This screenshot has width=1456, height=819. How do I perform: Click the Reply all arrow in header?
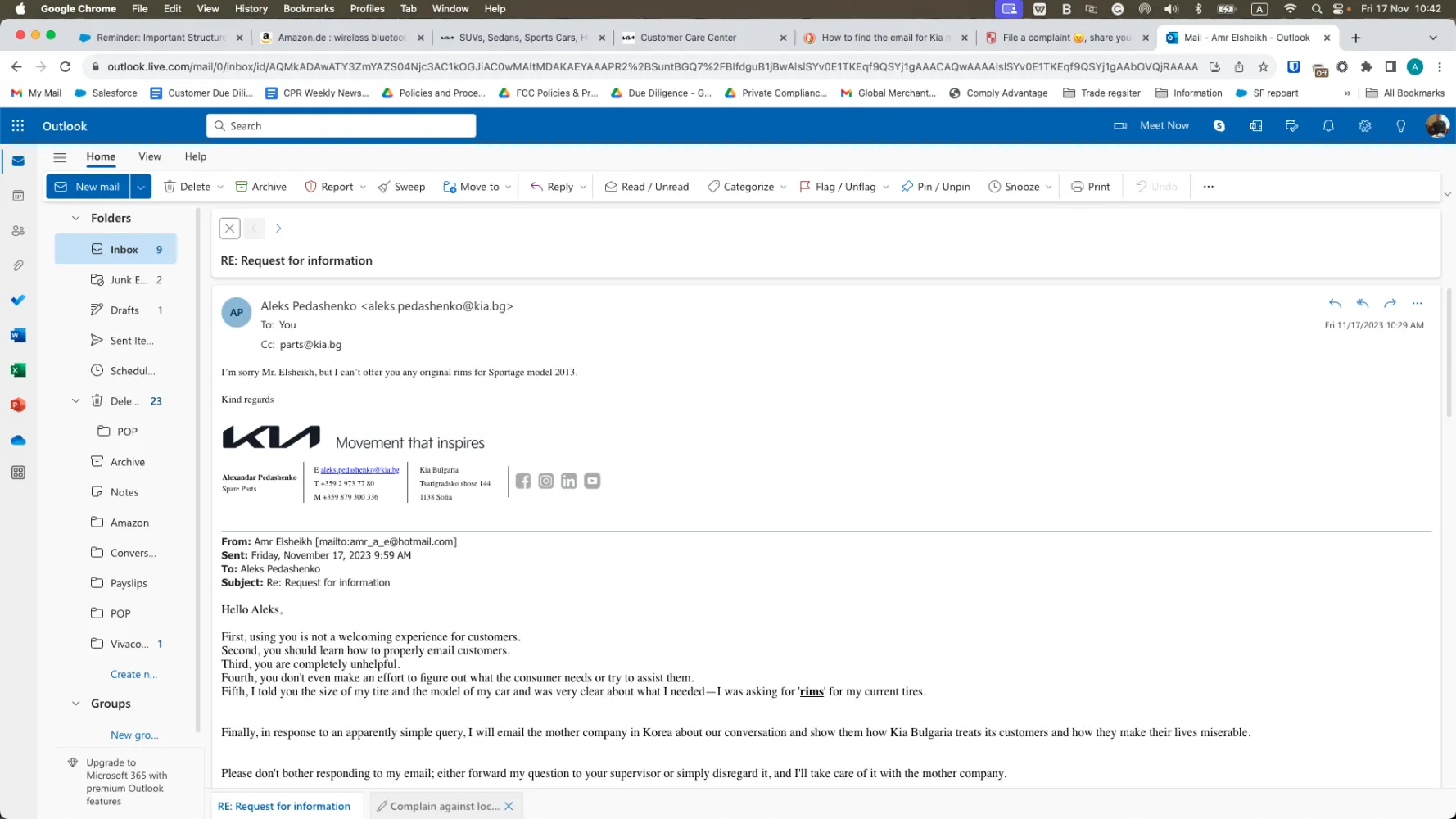point(1363,303)
